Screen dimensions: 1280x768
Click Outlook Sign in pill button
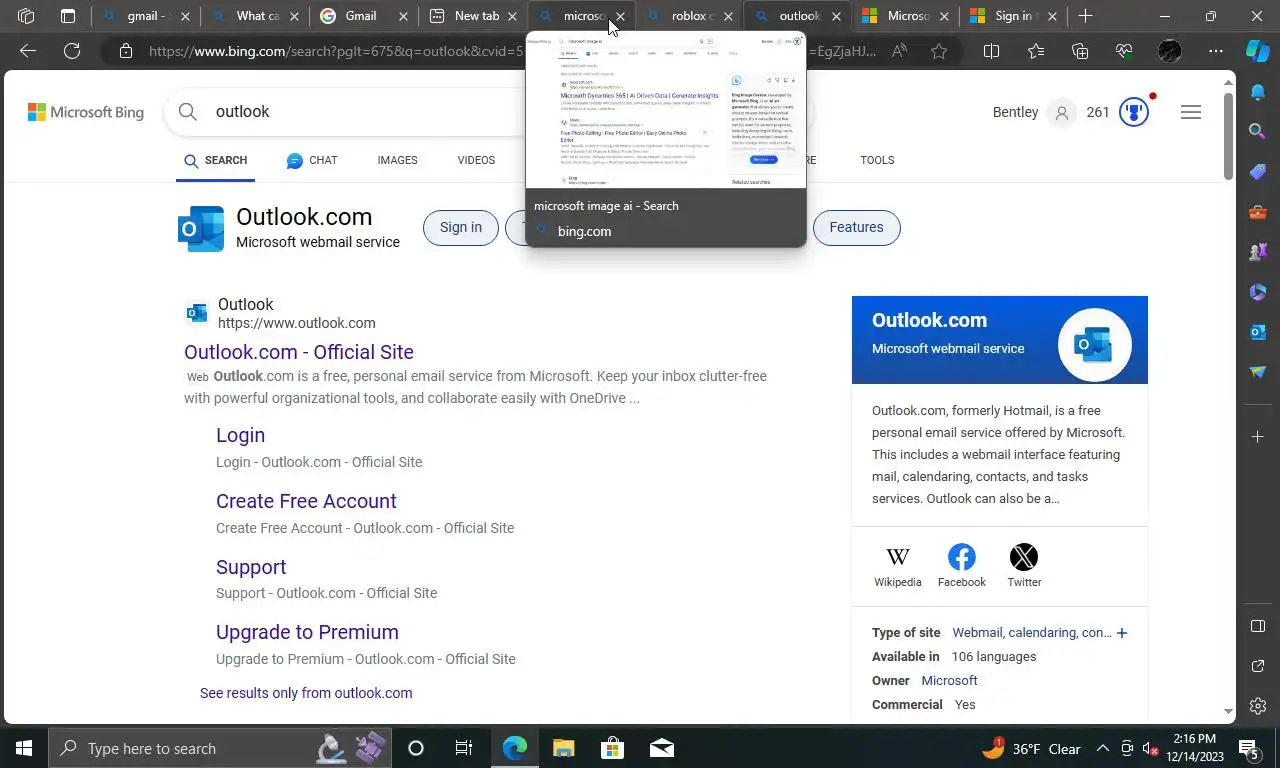[x=461, y=227]
